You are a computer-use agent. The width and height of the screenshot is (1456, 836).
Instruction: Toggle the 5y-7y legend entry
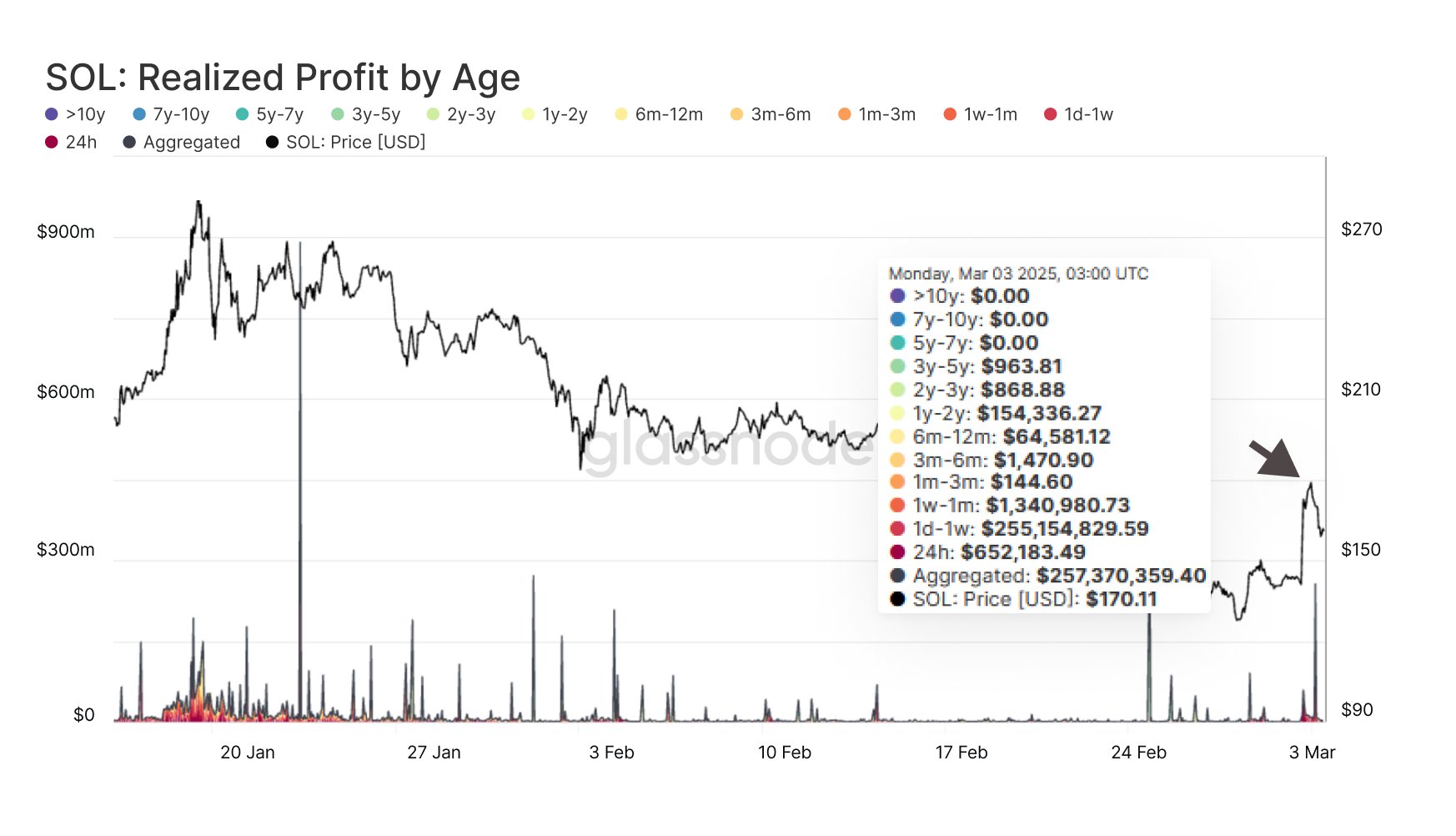269,114
